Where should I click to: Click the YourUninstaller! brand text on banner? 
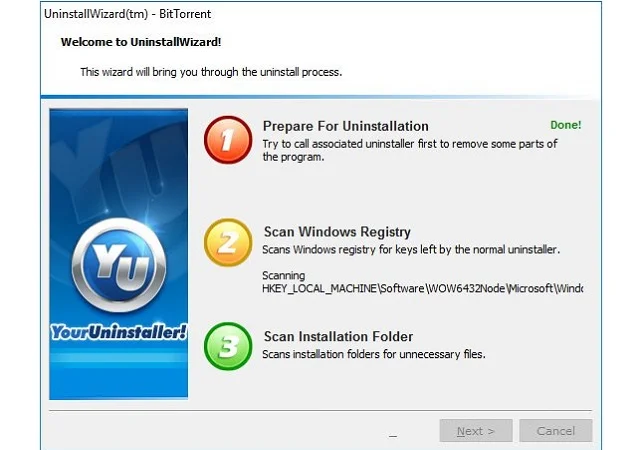point(119,332)
